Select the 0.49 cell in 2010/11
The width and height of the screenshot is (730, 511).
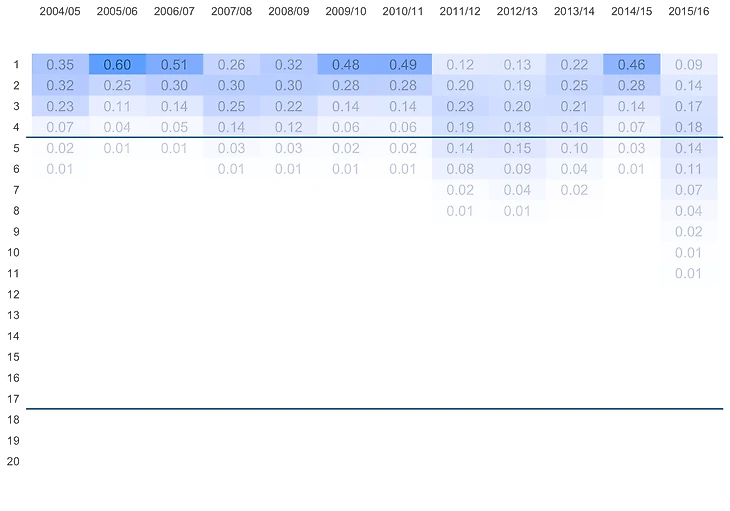pos(403,65)
